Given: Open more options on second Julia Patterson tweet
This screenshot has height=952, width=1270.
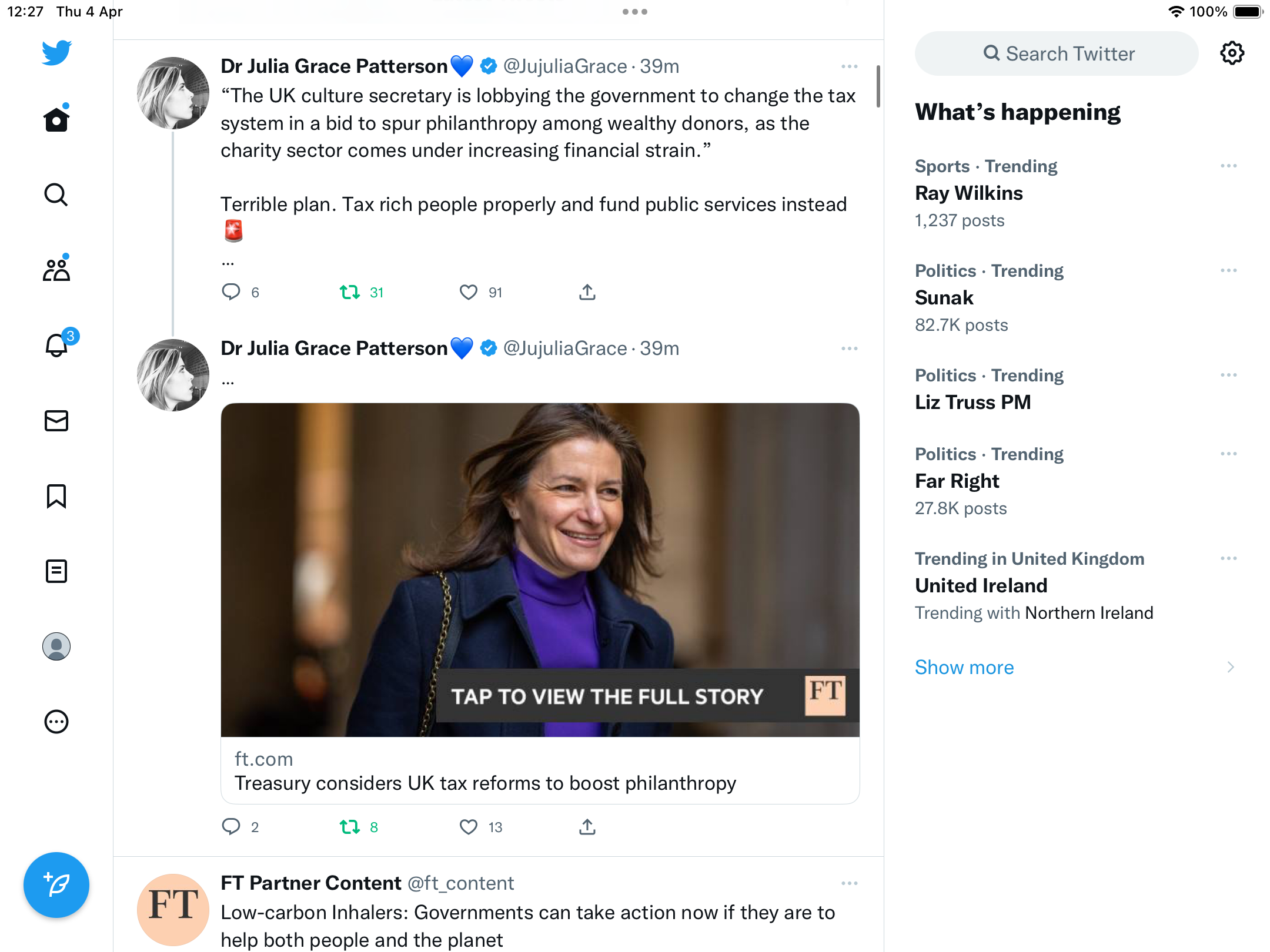Looking at the screenshot, I should pyautogui.click(x=850, y=348).
